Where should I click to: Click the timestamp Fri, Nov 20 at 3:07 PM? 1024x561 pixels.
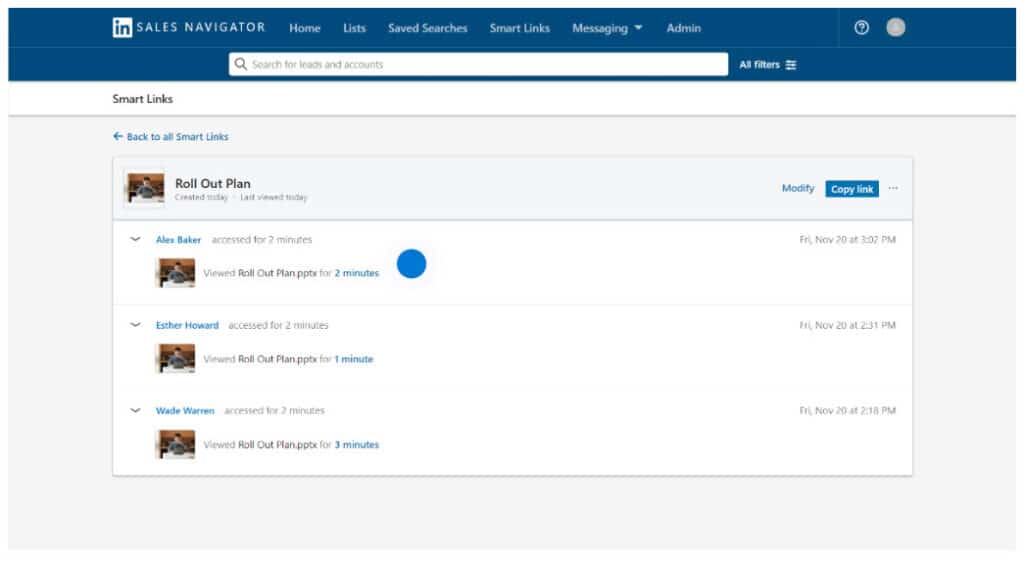(x=848, y=240)
